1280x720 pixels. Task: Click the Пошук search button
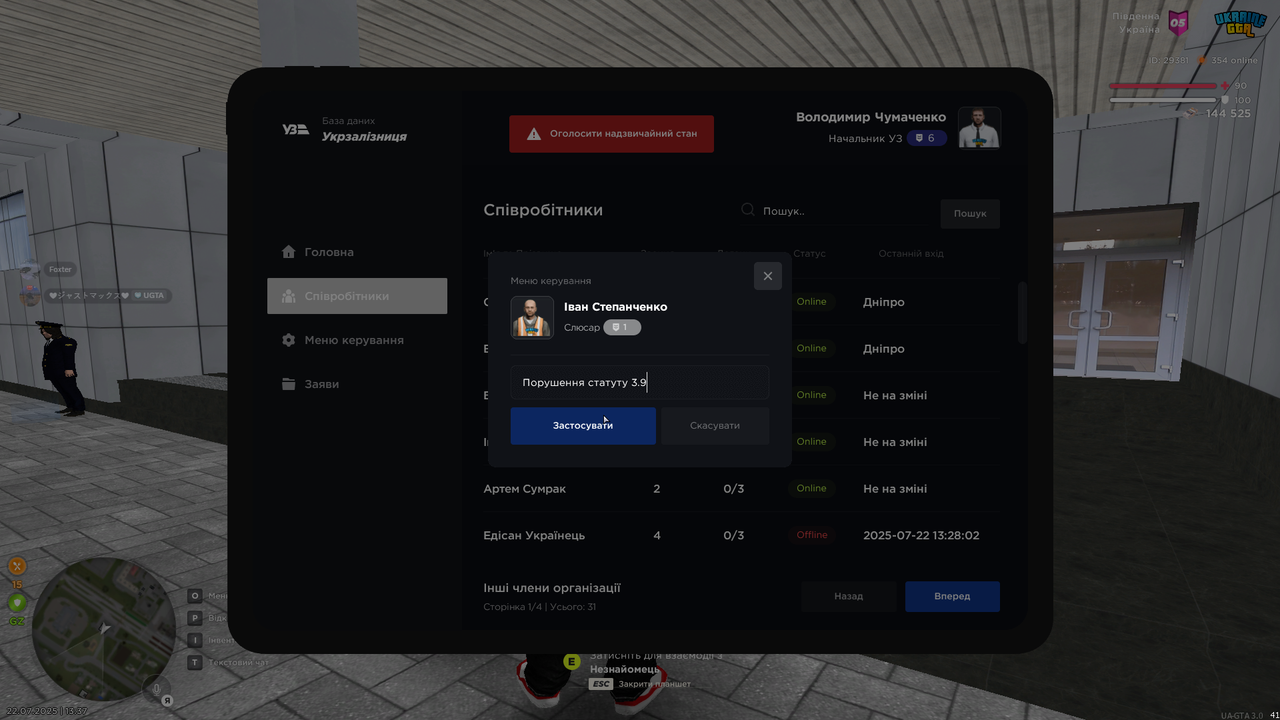[x=970, y=213]
